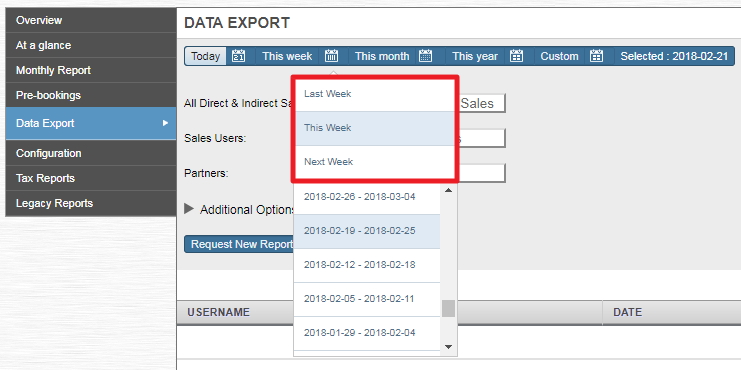
Task: Pick week 2018-02-19 - 2018-02-25
Action: (x=367, y=231)
